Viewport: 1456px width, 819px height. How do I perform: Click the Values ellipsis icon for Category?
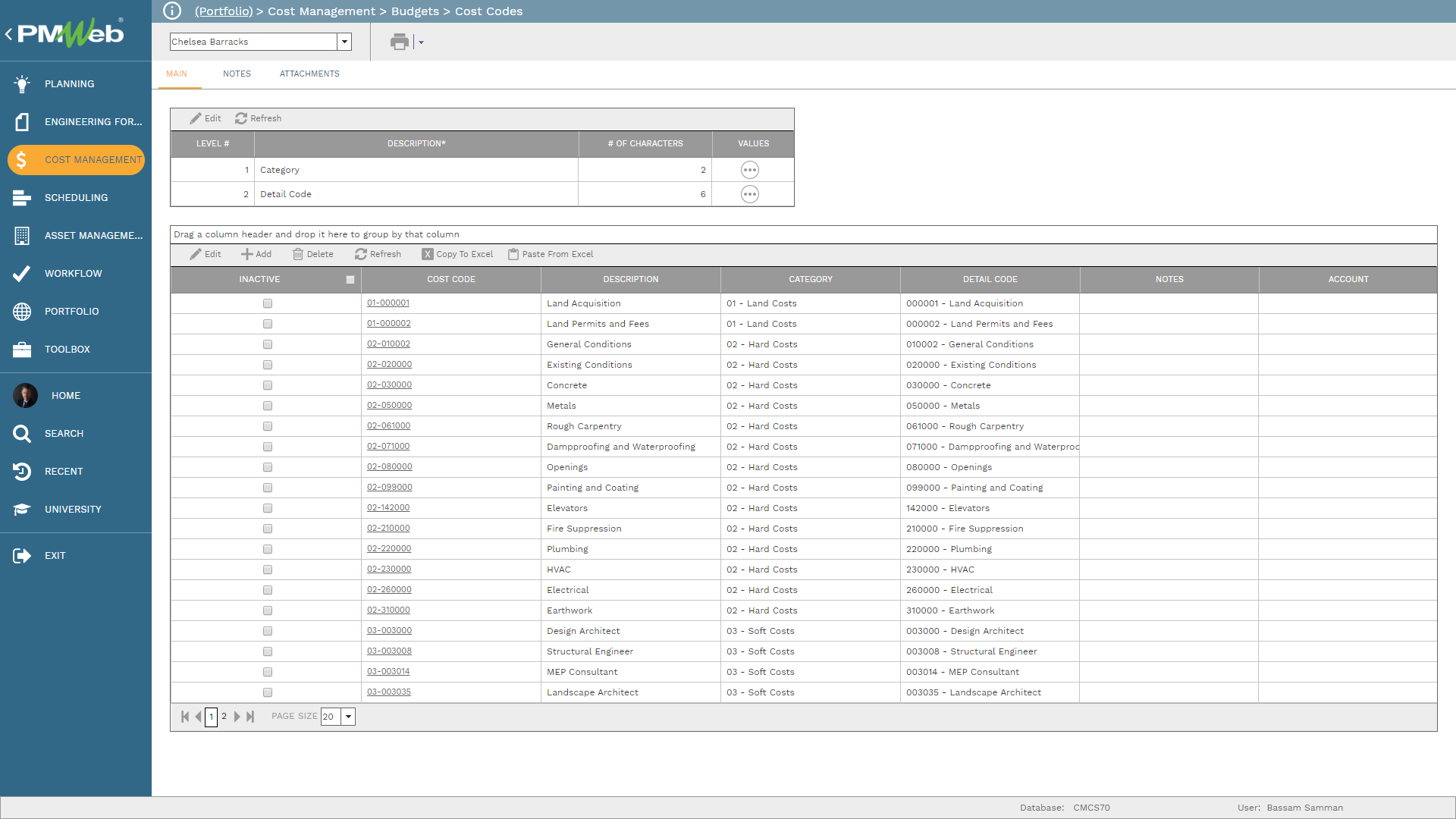pos(749,170)
